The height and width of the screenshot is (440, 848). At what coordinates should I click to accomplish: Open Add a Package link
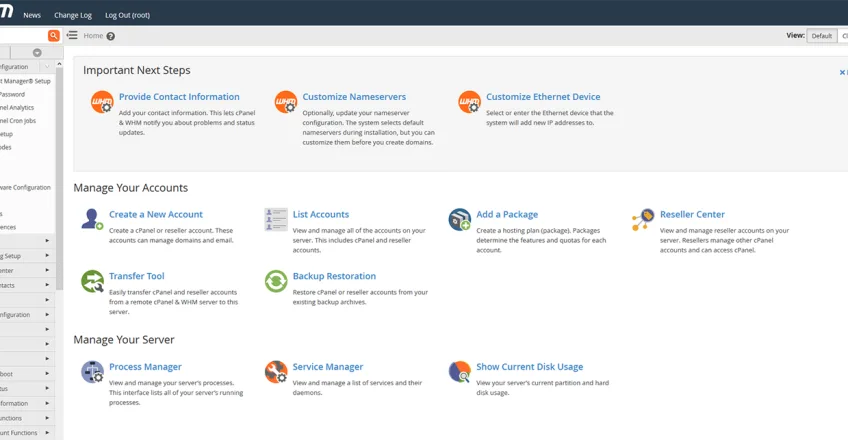click(x=507, y=215)
